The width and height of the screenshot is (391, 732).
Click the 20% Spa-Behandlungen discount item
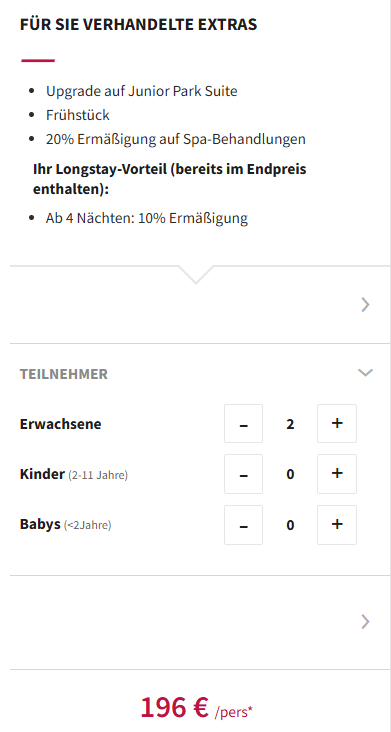point(175,139)
